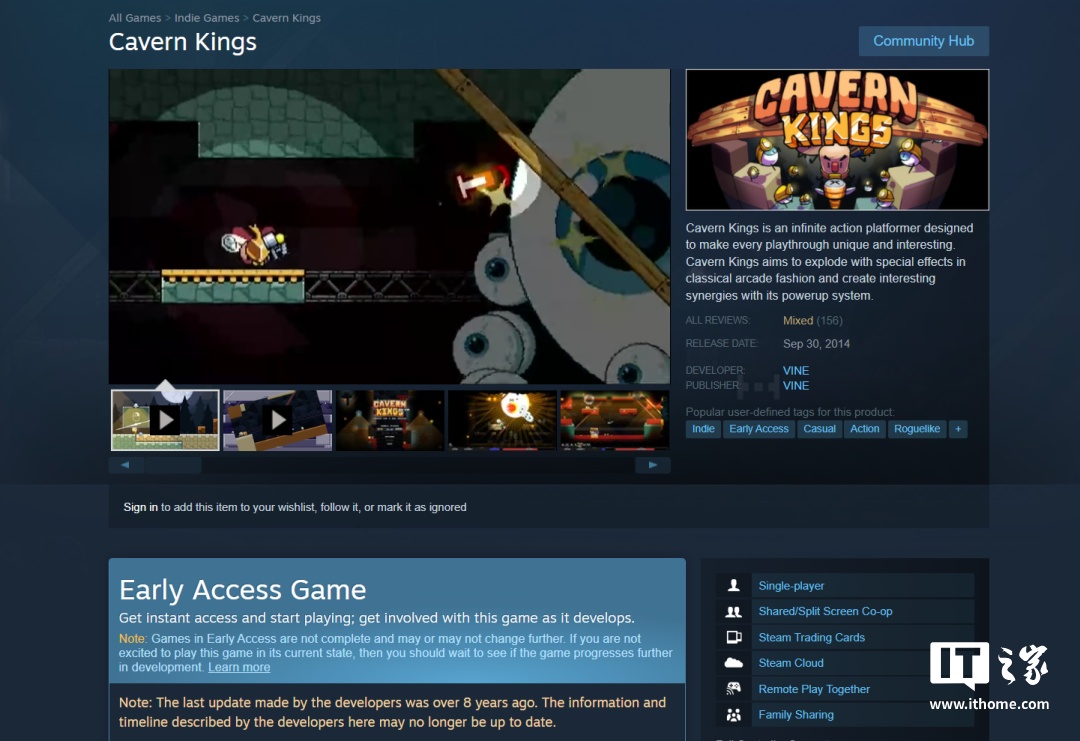The image size is (1080, 741).
Task: Click the Steam Trading Cards icon
Action: 734,637
